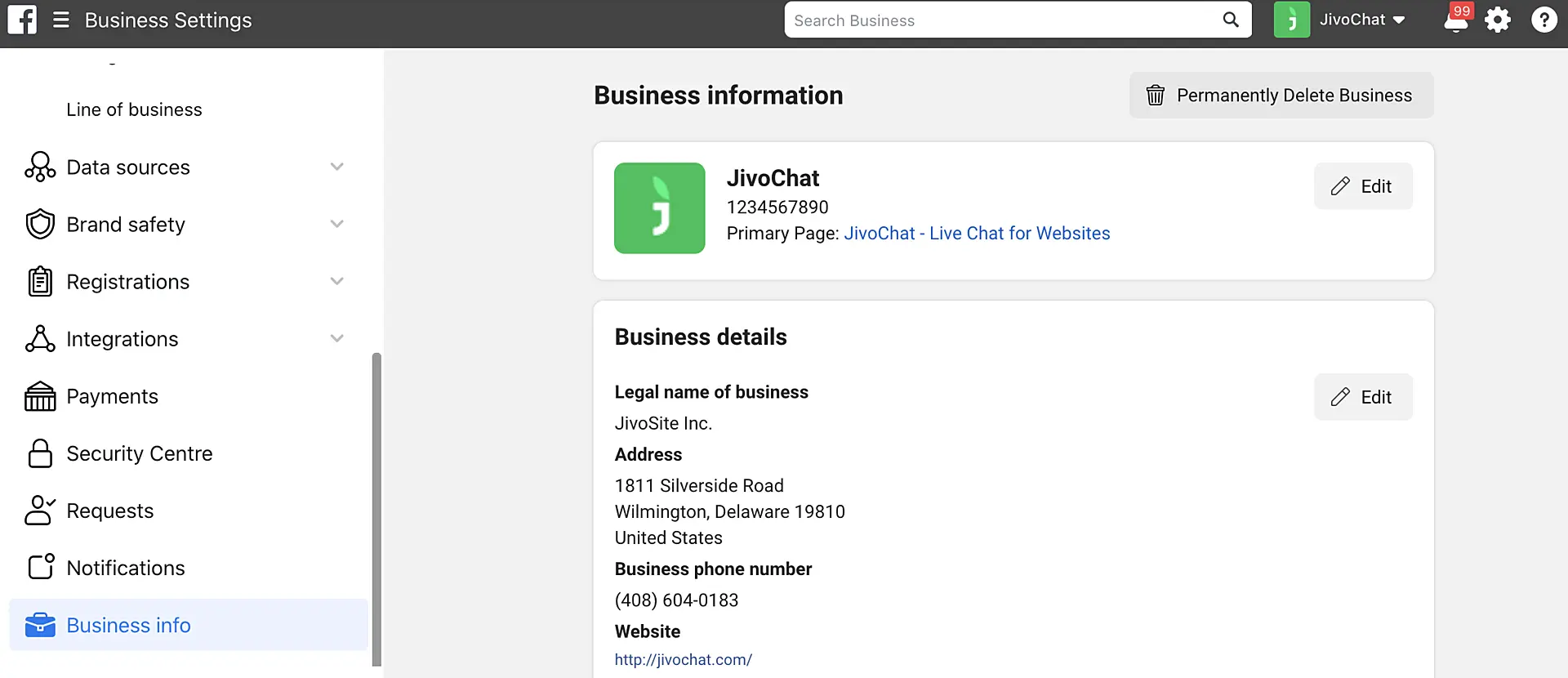Open the Requests section
Viewport: 1568px width, 678px height.
click(x=109, y=511)
